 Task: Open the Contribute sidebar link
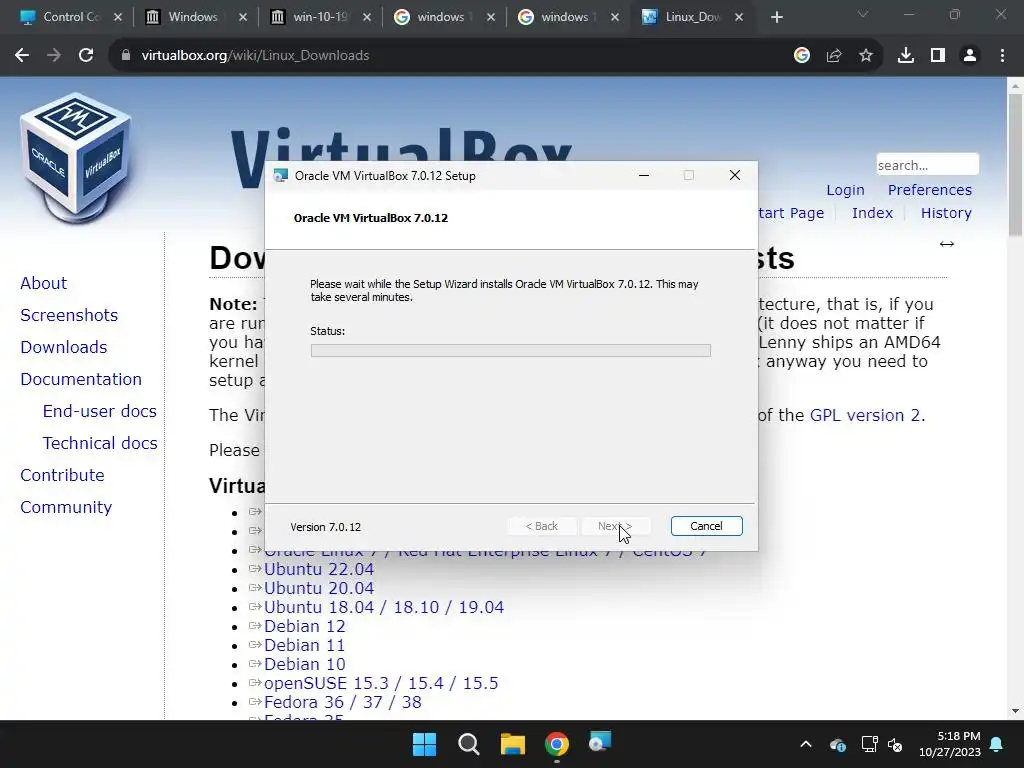point(62,475)
